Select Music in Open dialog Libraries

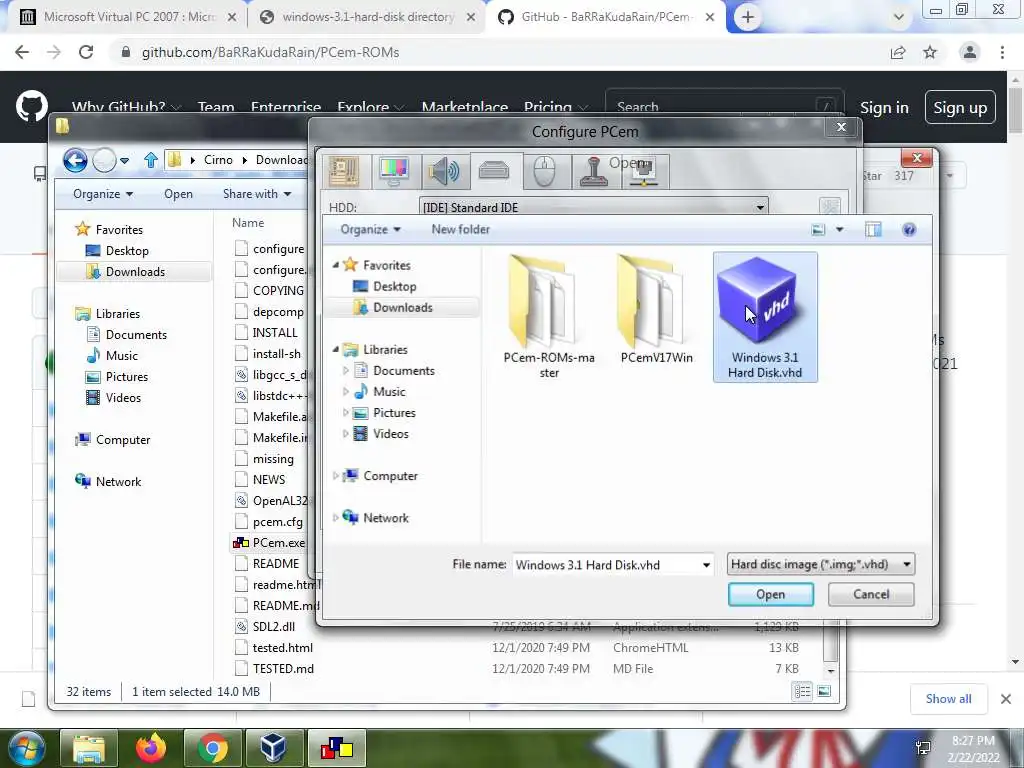(389, 392)
